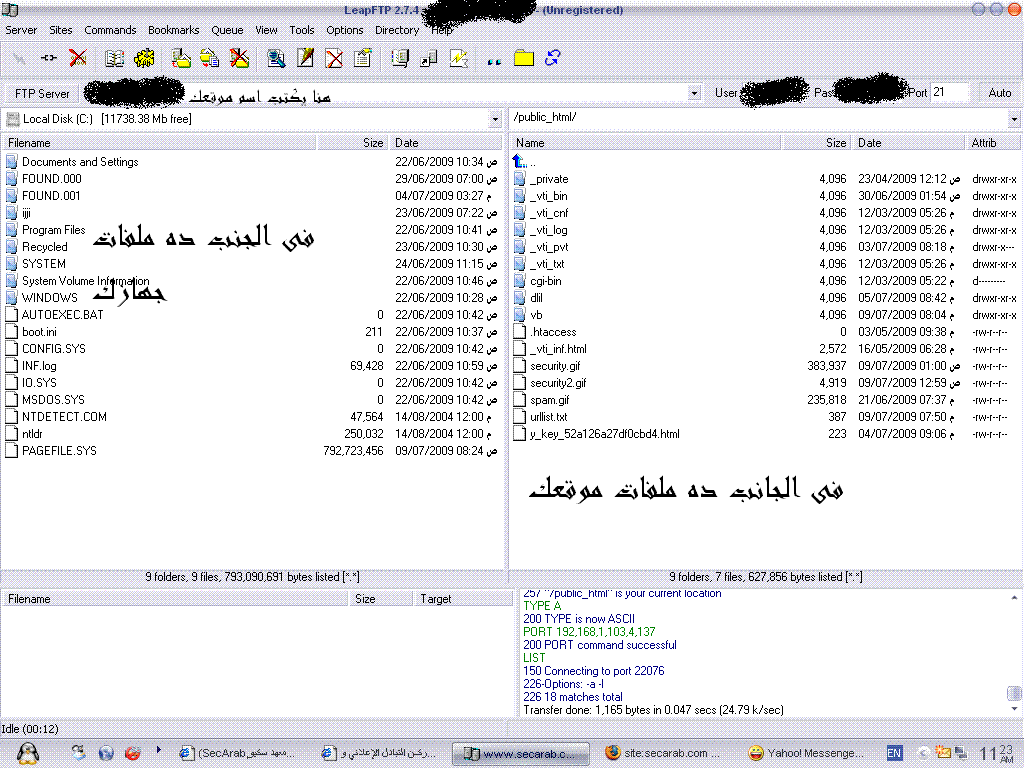Click the yellow gear toolbar icon
Screen dimensions: 1024x768
tap(144, 58)
